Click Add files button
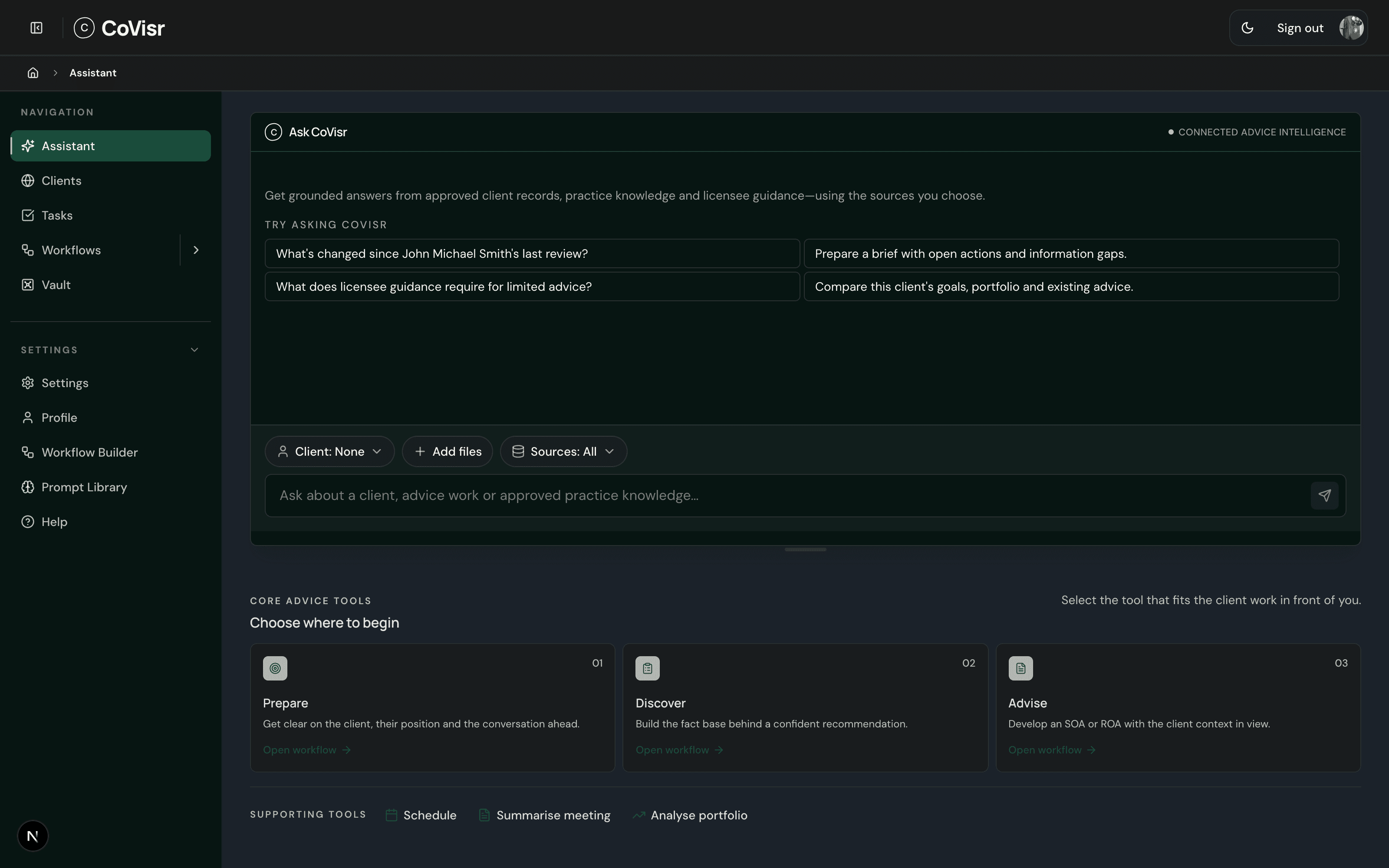 (448, 452)
